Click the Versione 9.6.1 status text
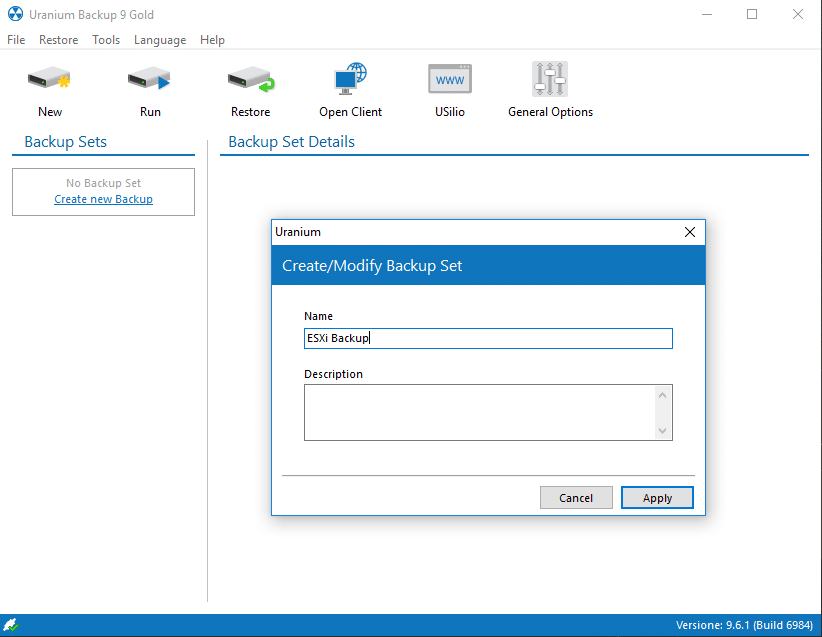 point(744,625)
